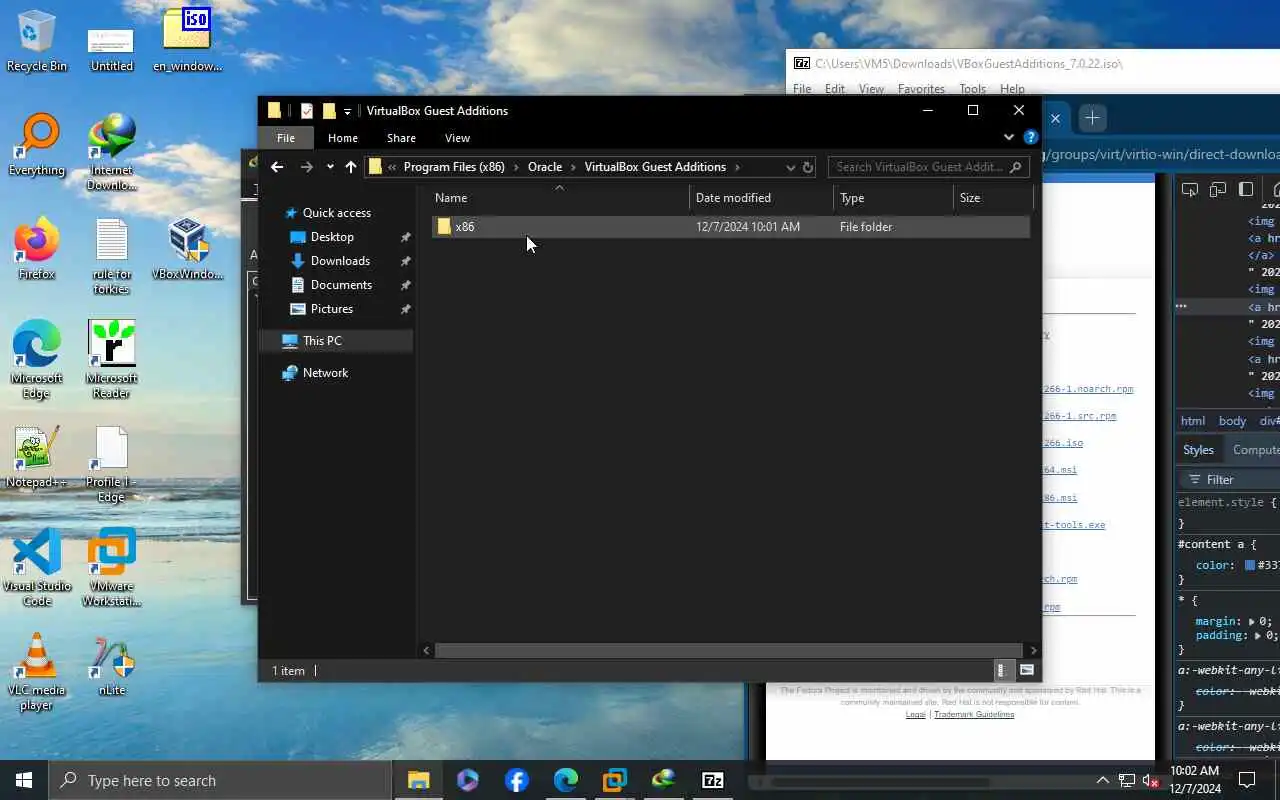This screenshot has width=1280, height=800.
Task: Open the recent locations dropdown arrow
Action: click(x=330, y=167)
